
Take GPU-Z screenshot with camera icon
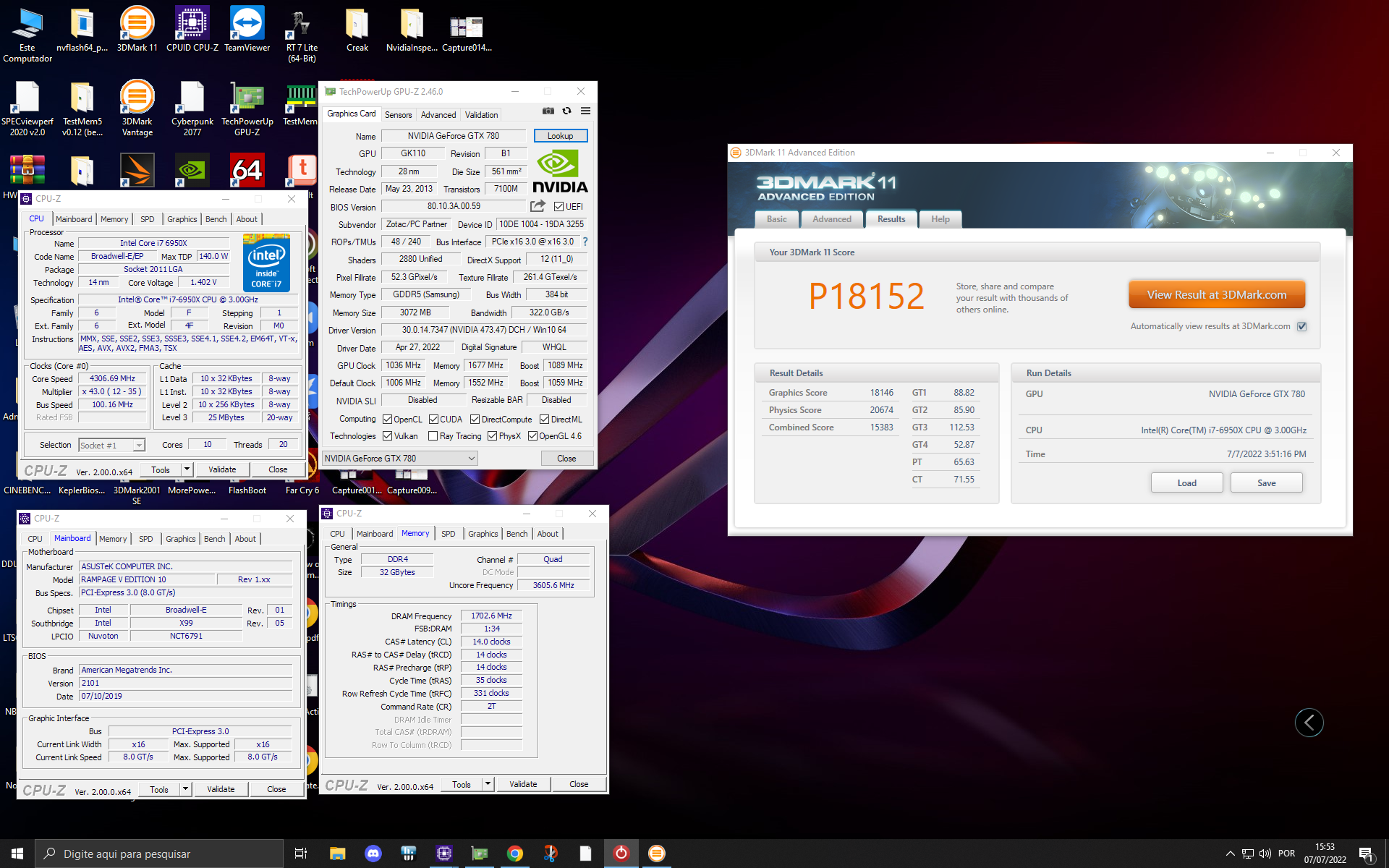(548, 111)
